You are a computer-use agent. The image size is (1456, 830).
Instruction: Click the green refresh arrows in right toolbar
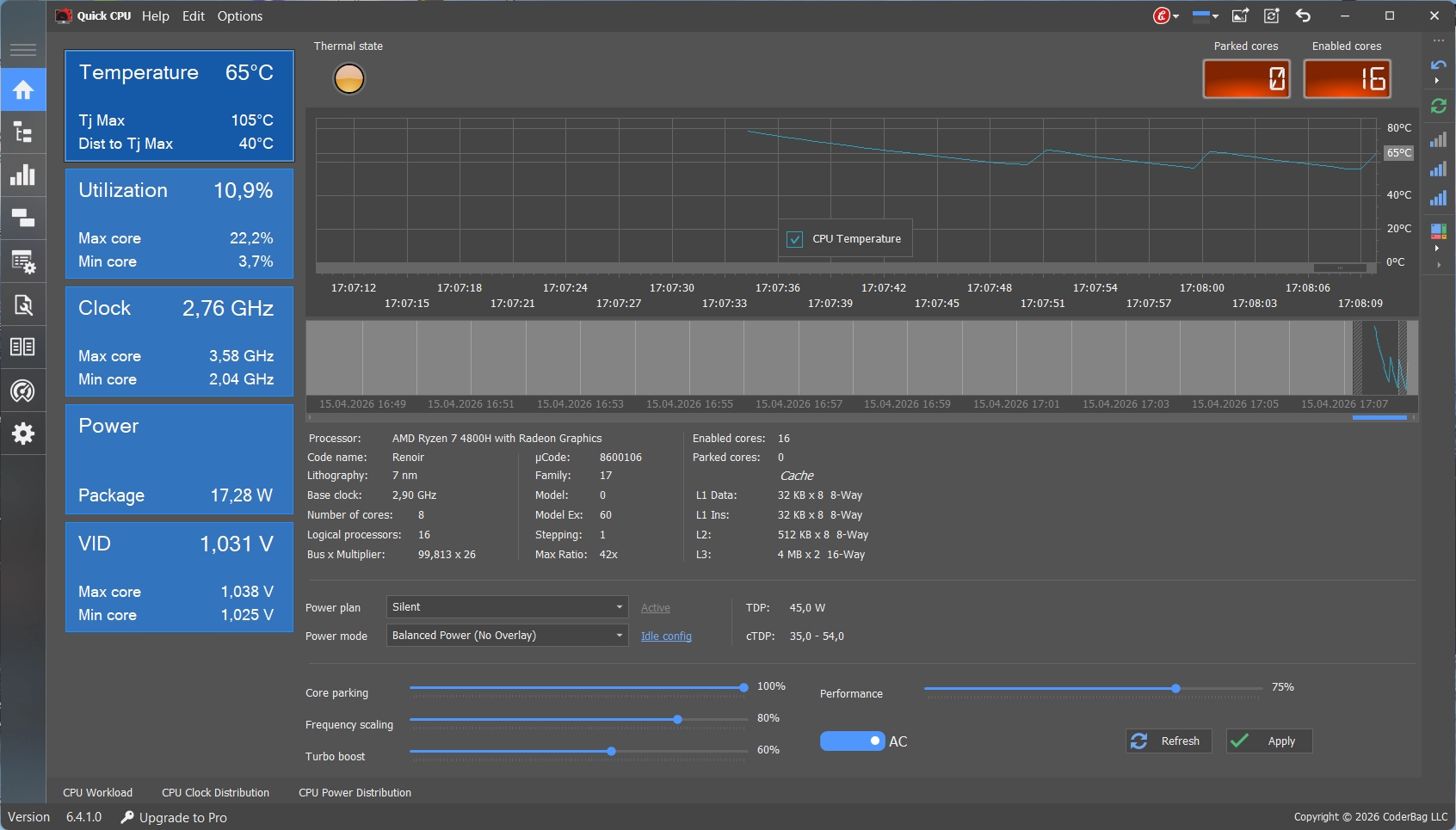[x=1438, y=106]
